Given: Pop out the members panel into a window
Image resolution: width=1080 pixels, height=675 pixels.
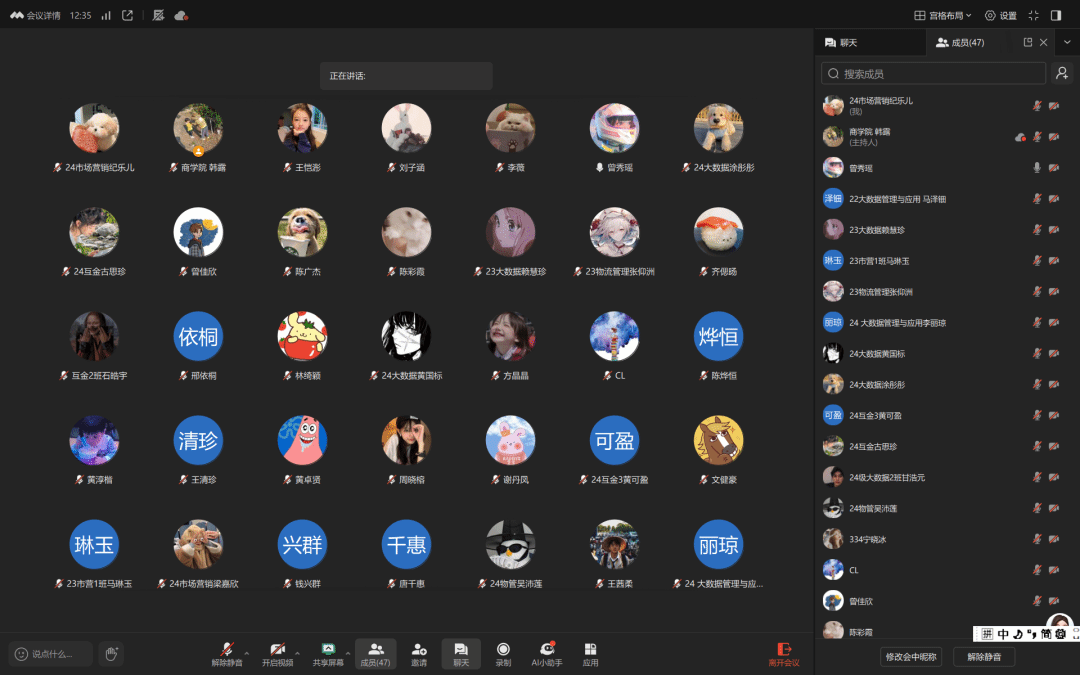Looking at the screenshot, I should pyautogui.click(x=1027, y=43).
